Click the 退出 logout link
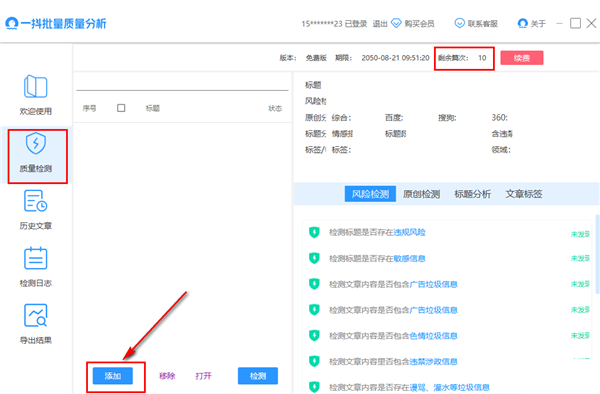Screen dimensions: 600x394 coord(380,24)
